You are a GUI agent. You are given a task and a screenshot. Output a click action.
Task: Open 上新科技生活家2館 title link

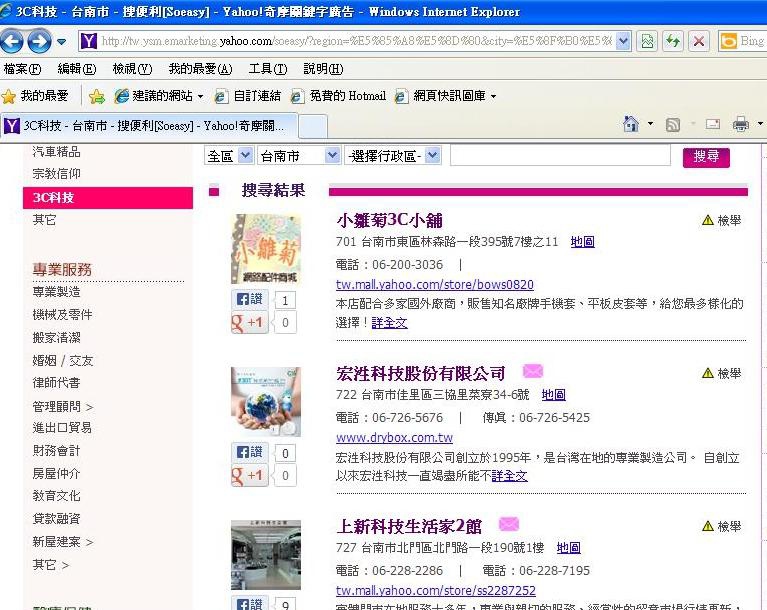pos(409,527)
